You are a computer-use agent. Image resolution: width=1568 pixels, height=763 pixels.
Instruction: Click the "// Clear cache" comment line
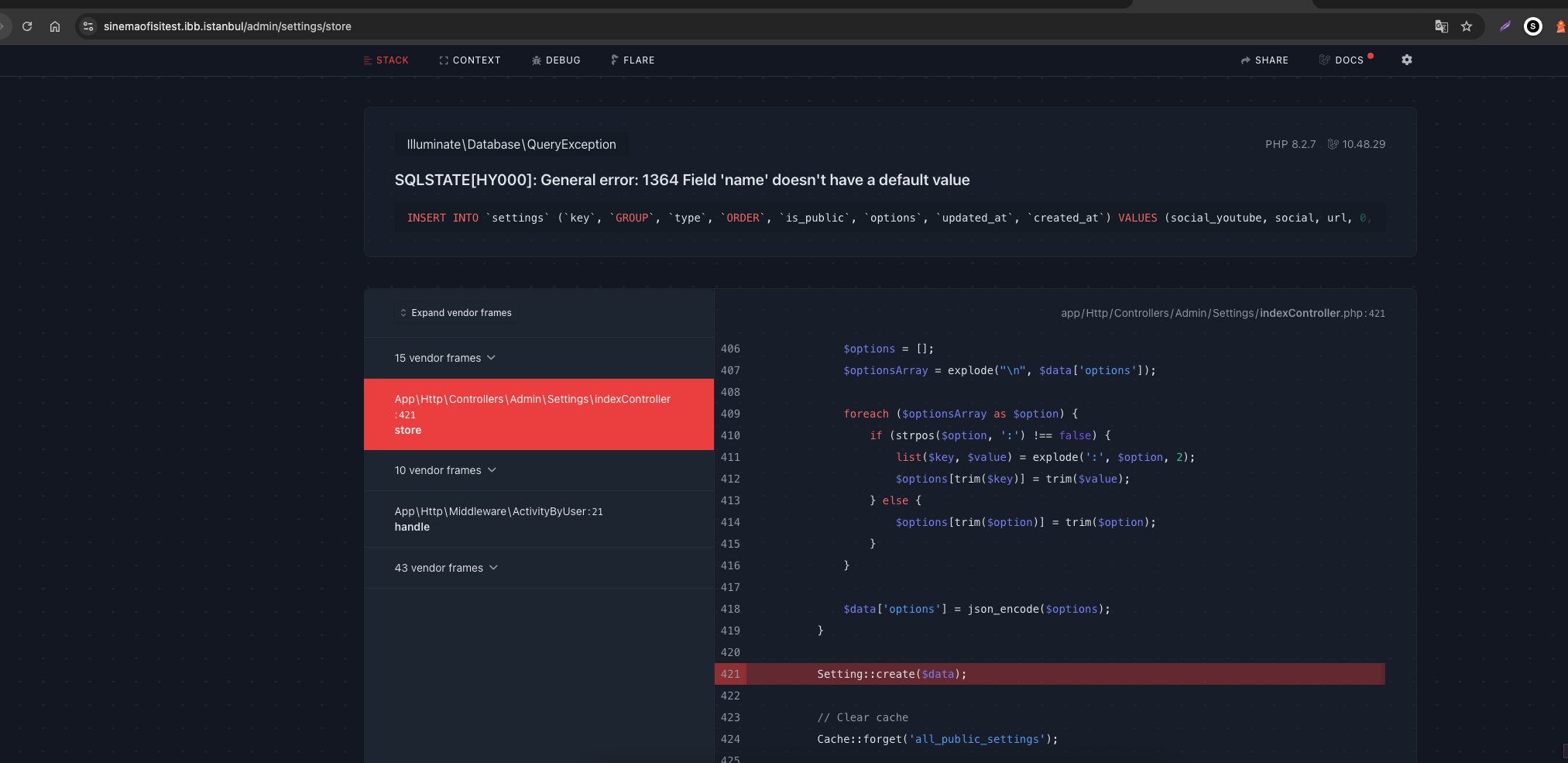click(863, 717)
